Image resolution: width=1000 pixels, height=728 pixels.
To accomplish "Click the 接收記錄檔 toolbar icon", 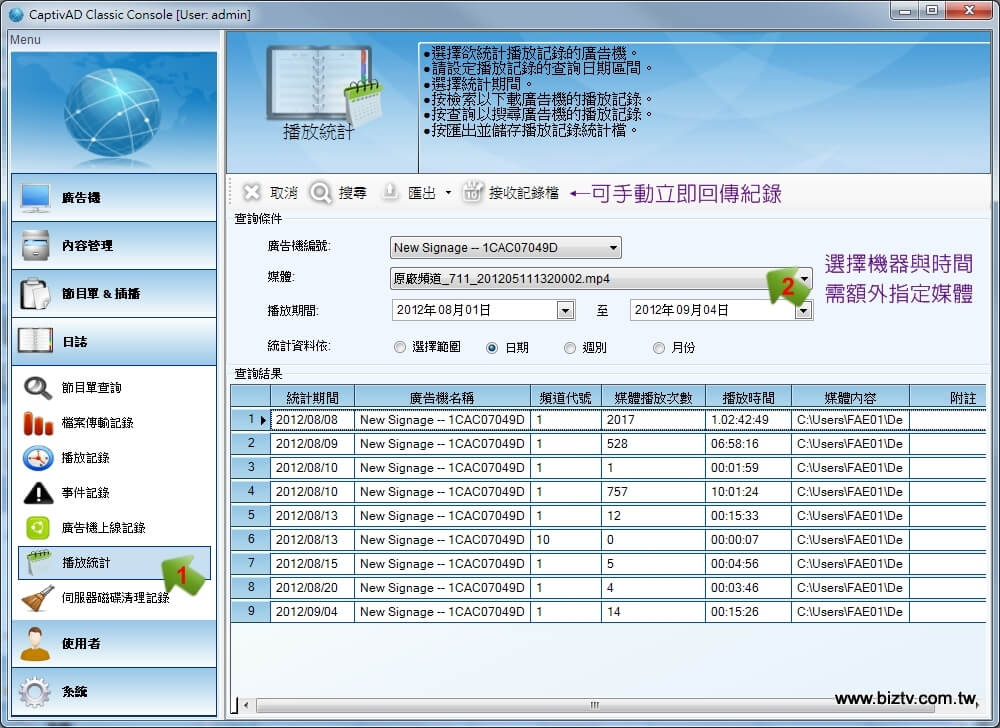I will [x=473, y=193].
